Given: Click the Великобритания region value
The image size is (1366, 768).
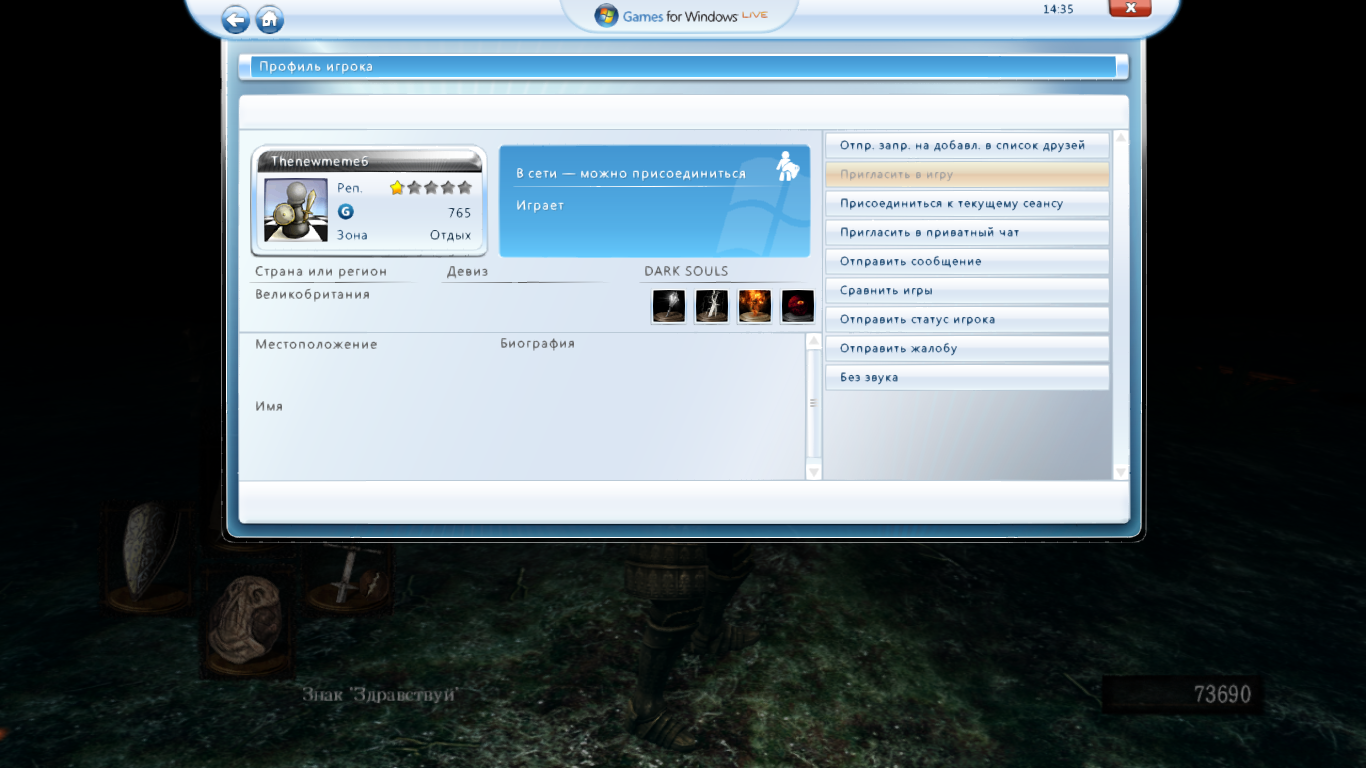Looking at the screenshot, I should 312,294.
